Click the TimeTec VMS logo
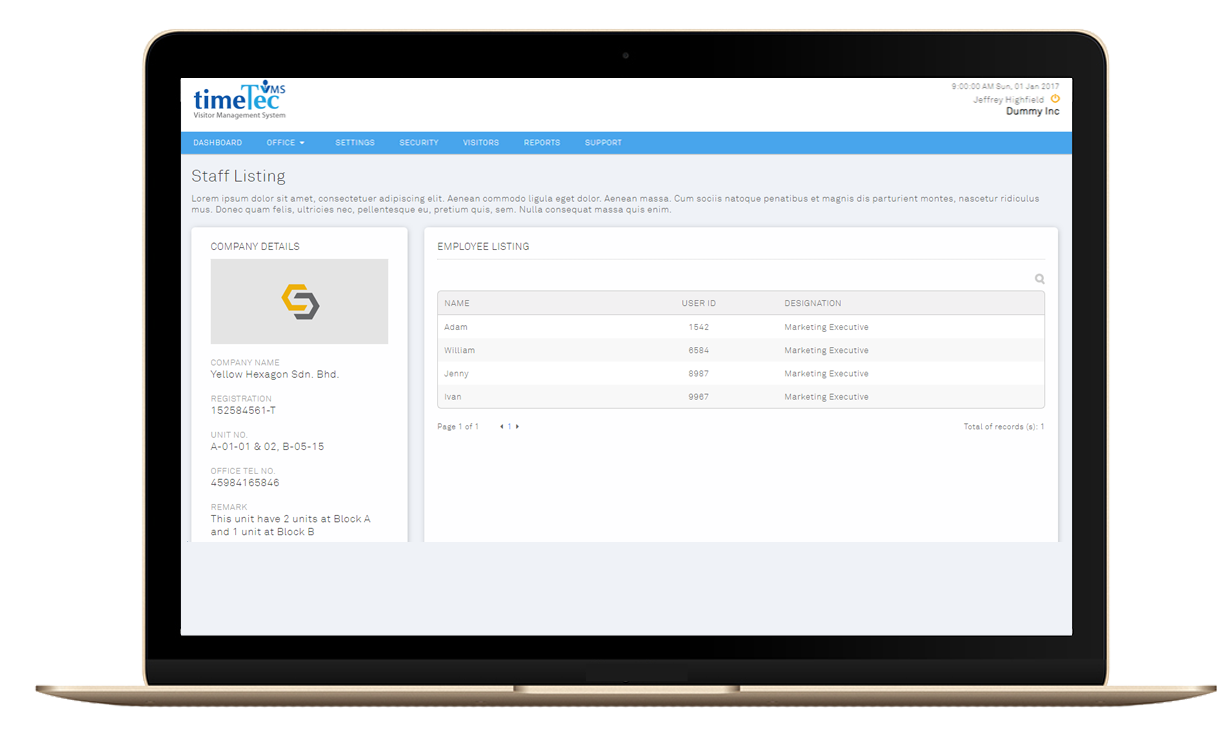Image resolution: width=1217 pixels, height=729 pixels. (x=239, y=101)
